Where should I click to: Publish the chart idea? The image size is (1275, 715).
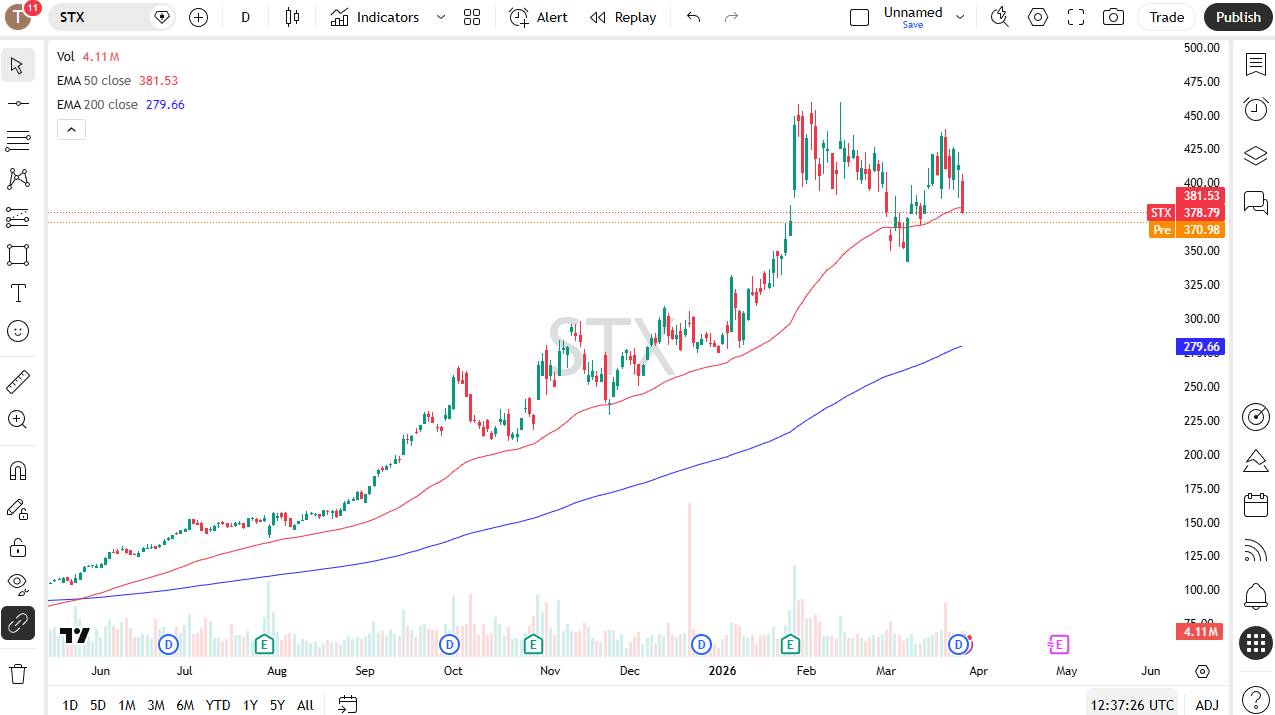click(x=1238, y=17)
